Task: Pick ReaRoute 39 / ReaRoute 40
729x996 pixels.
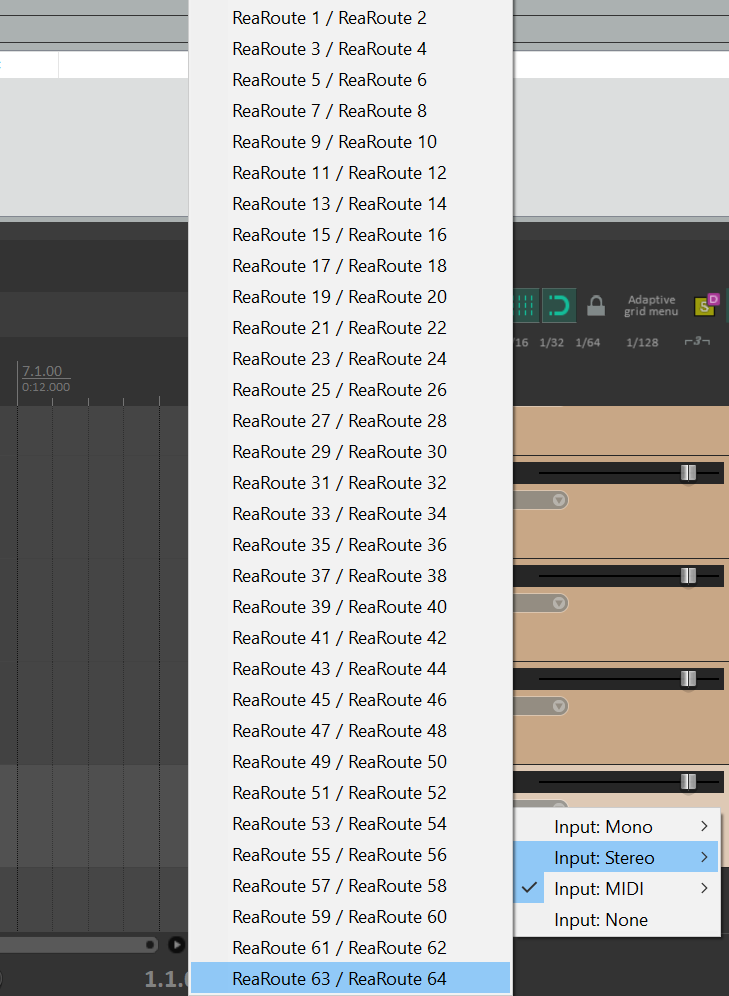Action: pos(351,607)
